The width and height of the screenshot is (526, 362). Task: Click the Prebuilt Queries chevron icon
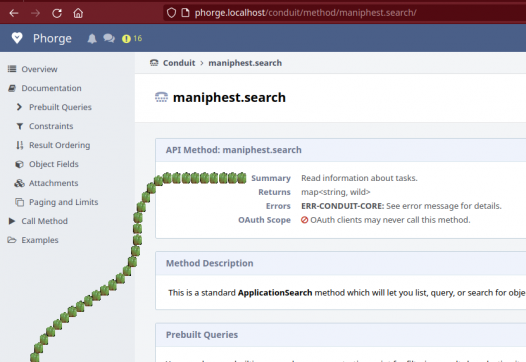(19, 107)
